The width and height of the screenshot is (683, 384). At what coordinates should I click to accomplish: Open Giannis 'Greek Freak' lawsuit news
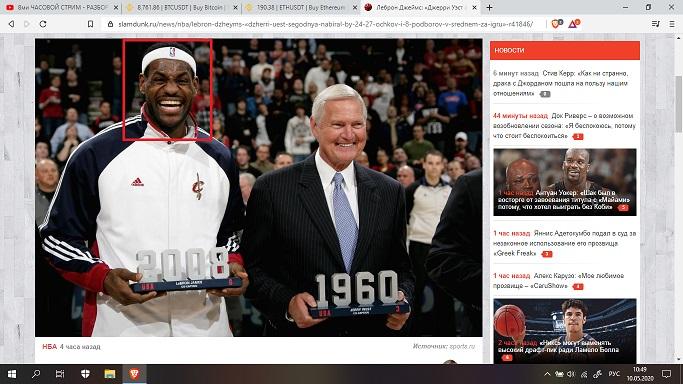click(x=565, y=243)
